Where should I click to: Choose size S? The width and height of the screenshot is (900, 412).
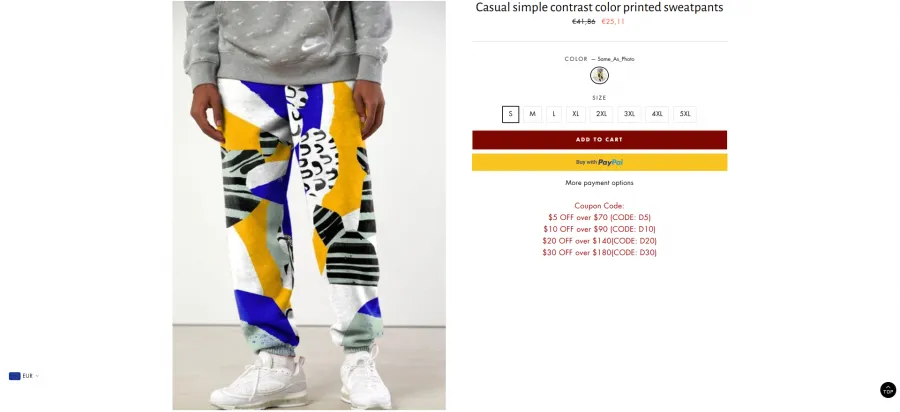510,114
